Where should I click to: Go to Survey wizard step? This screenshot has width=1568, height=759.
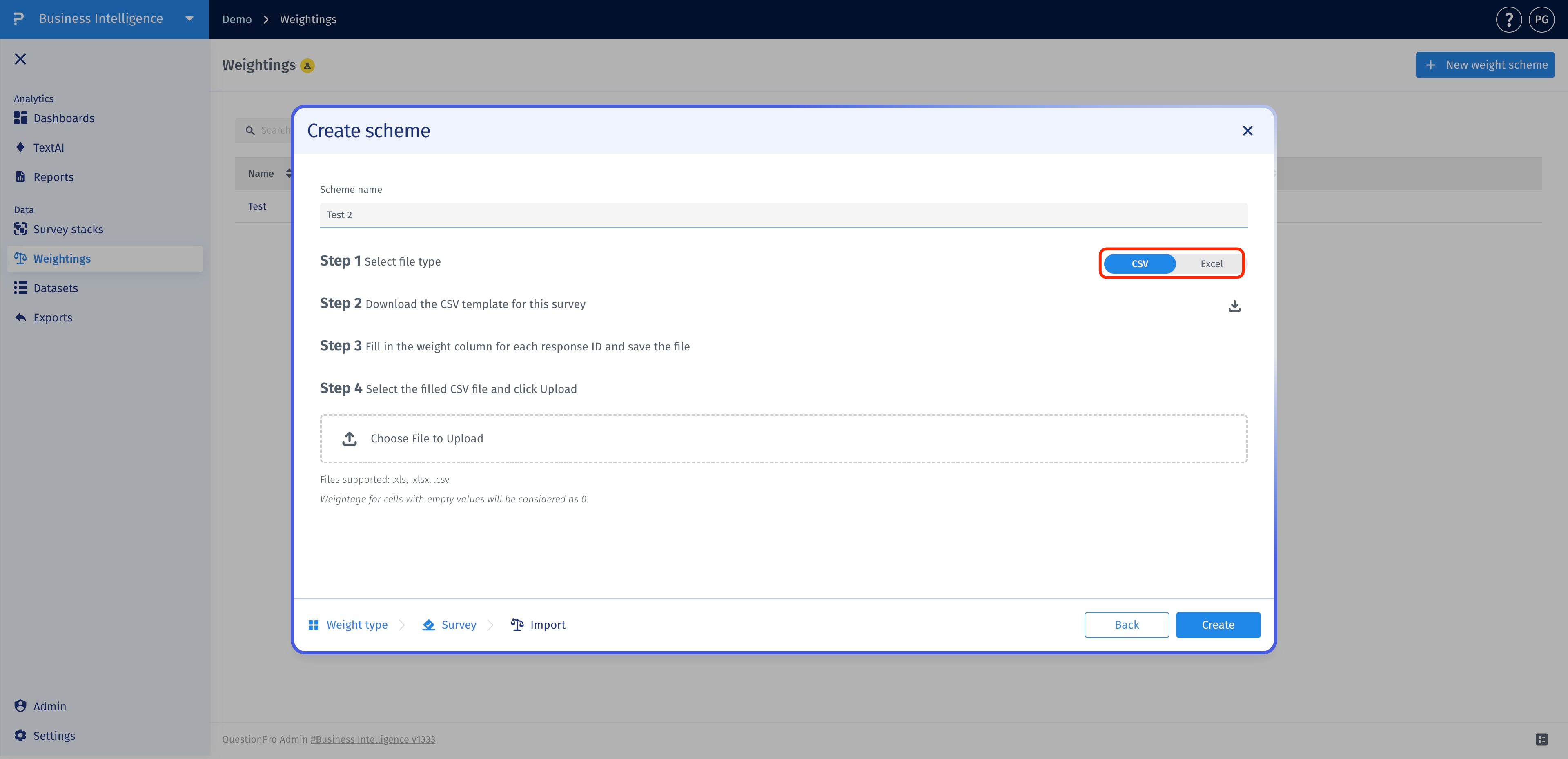[x=450, y=625]
